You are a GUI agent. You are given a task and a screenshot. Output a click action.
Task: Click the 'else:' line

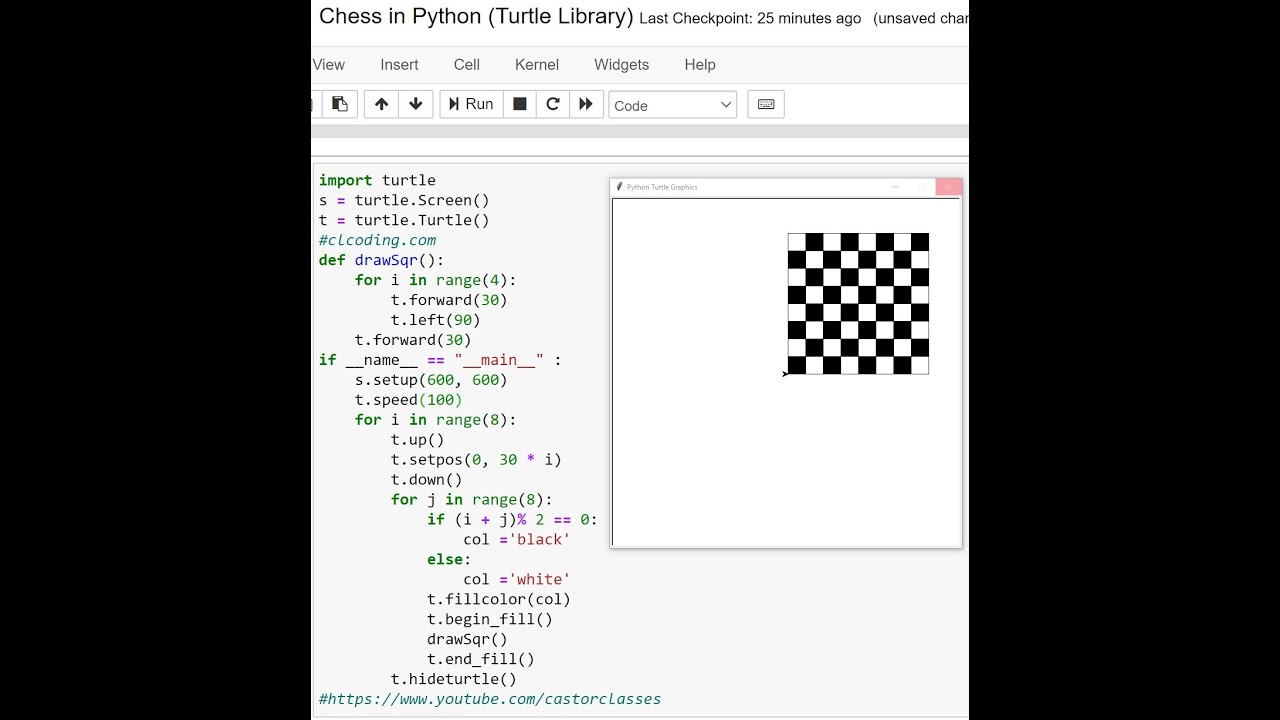click(x=449, y=560)
